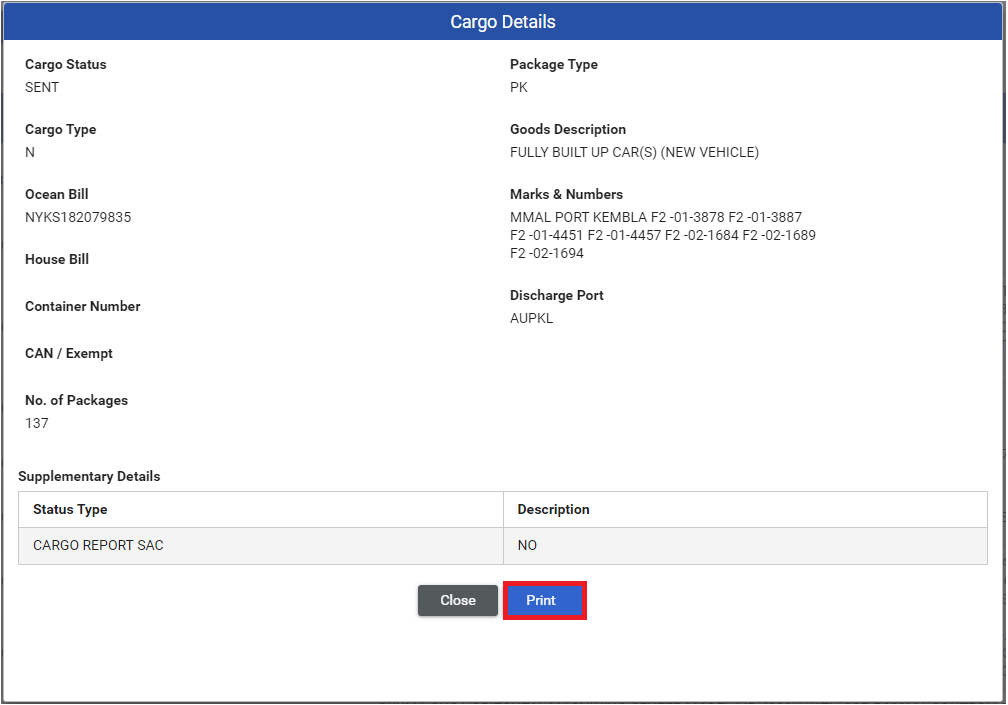Select the goods description text about cars
1008x705 pixels.
point(634,152)
